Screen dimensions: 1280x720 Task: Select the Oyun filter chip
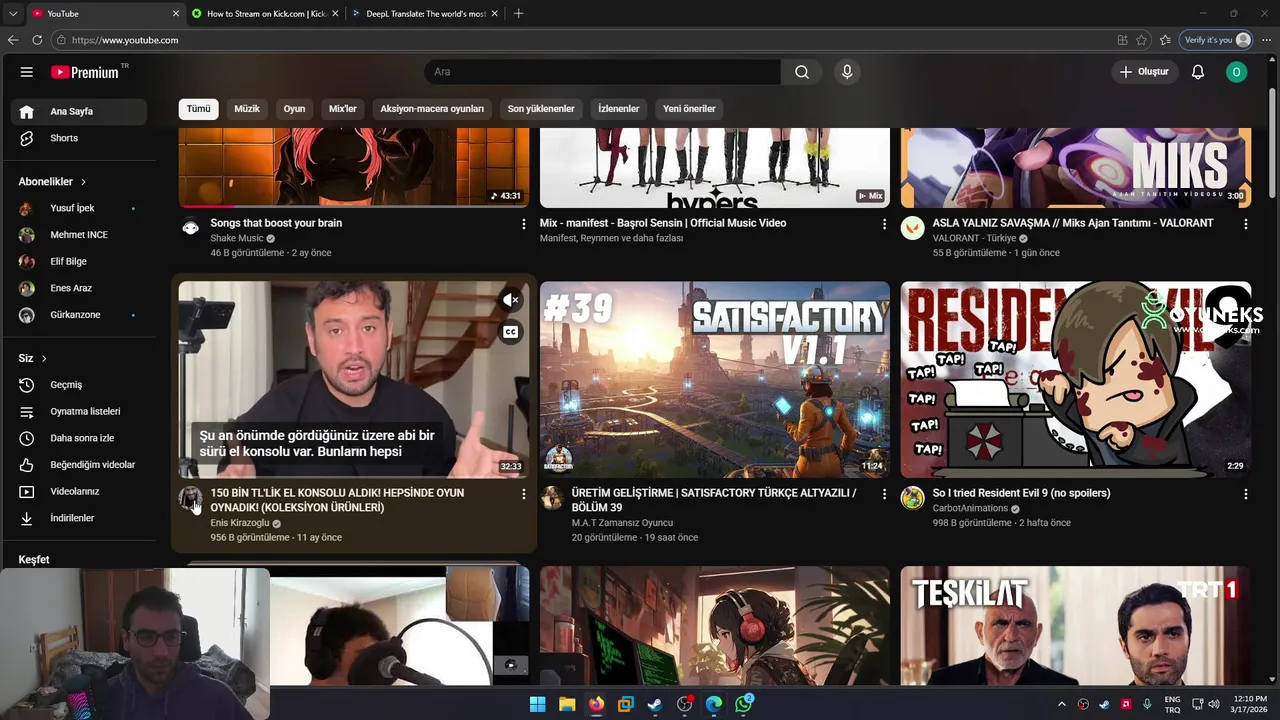tap(294, 109)
